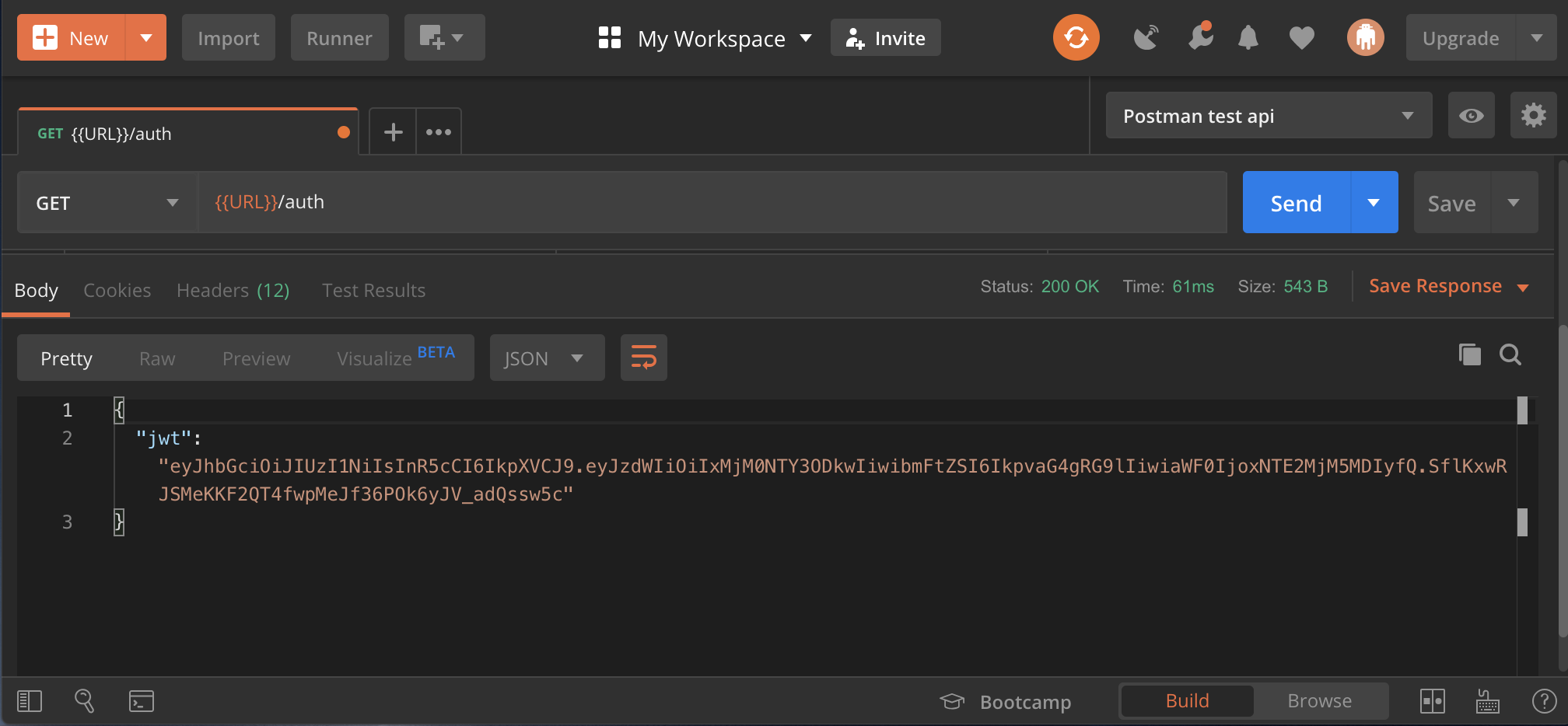The height and width of the screenshot is (726, 1568).
Task: Click the orange New button
Action: [x=72, y=37]
